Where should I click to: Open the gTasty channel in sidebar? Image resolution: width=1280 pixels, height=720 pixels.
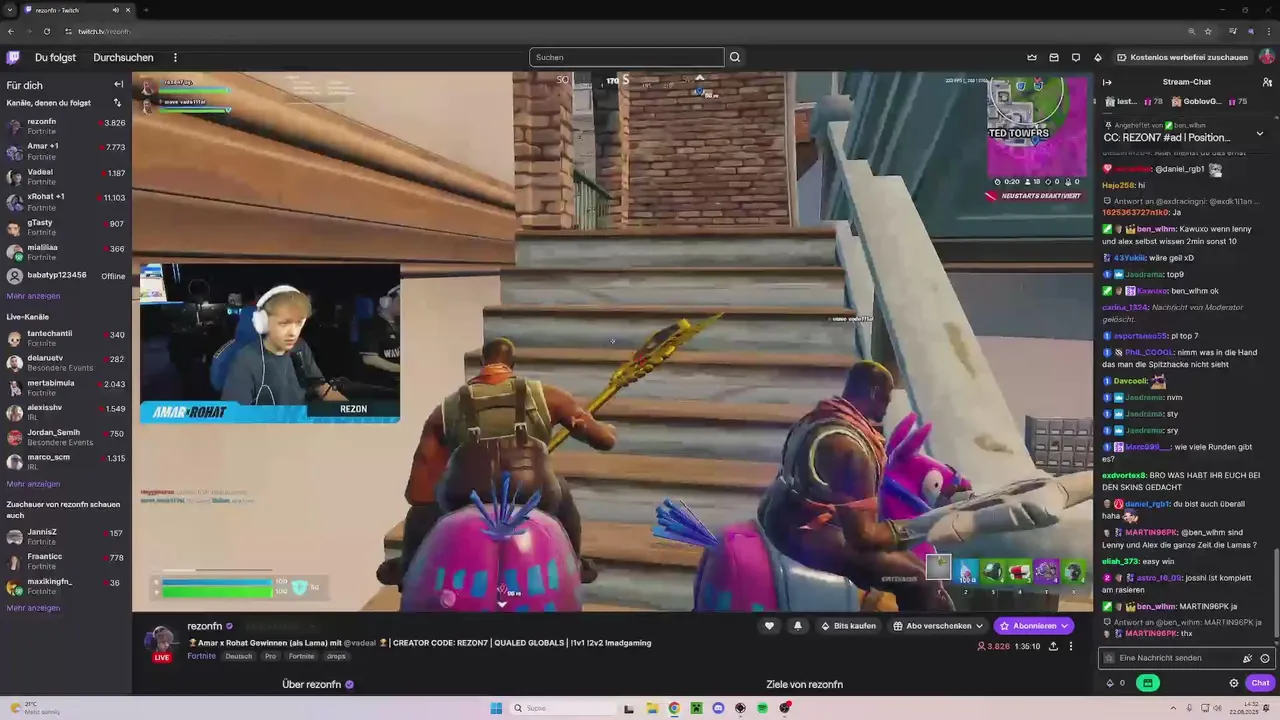66,227
